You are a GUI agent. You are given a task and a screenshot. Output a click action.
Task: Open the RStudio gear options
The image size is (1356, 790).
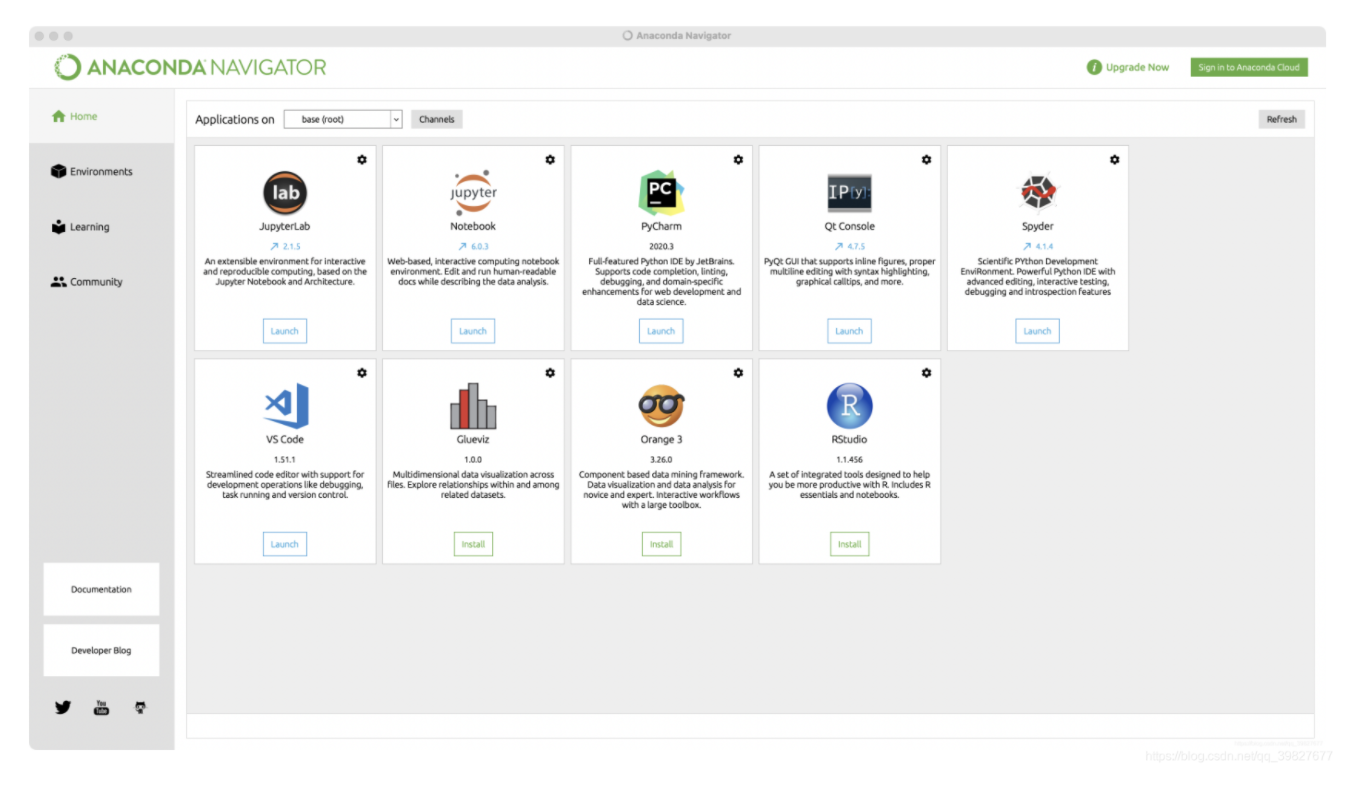[926, 373]
